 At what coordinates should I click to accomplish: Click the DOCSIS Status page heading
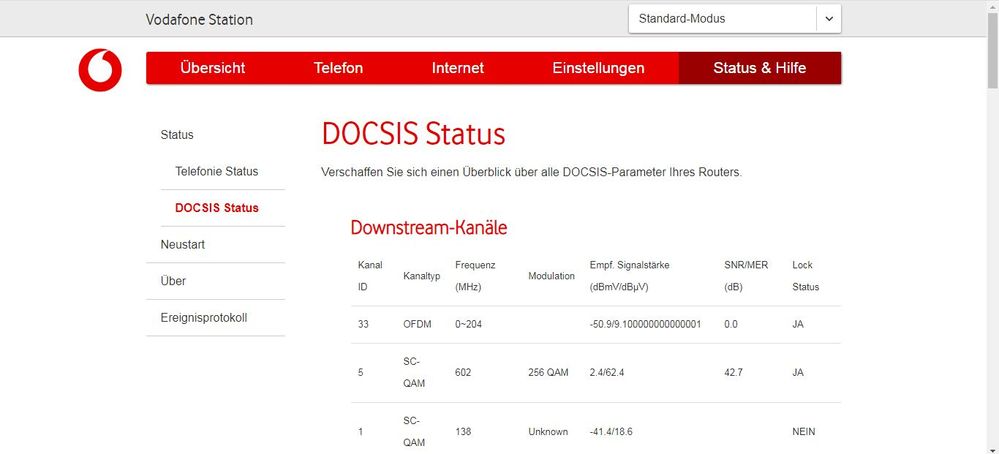point(413,135)
